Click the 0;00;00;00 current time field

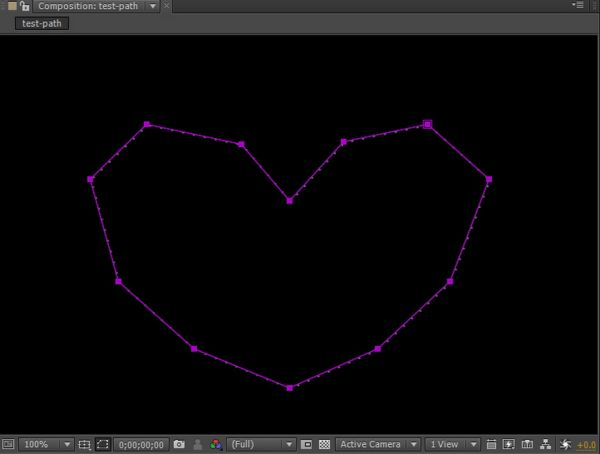141,445
